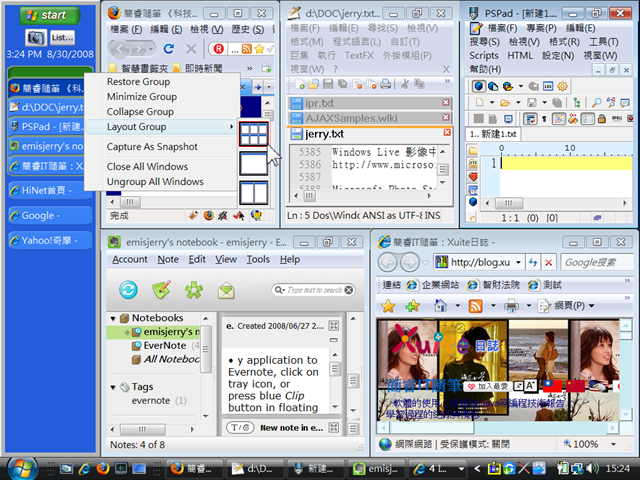Click Firefox icon in Vista quick launch
The width and height of the screenshot is (640, 480).
[103, 469]
